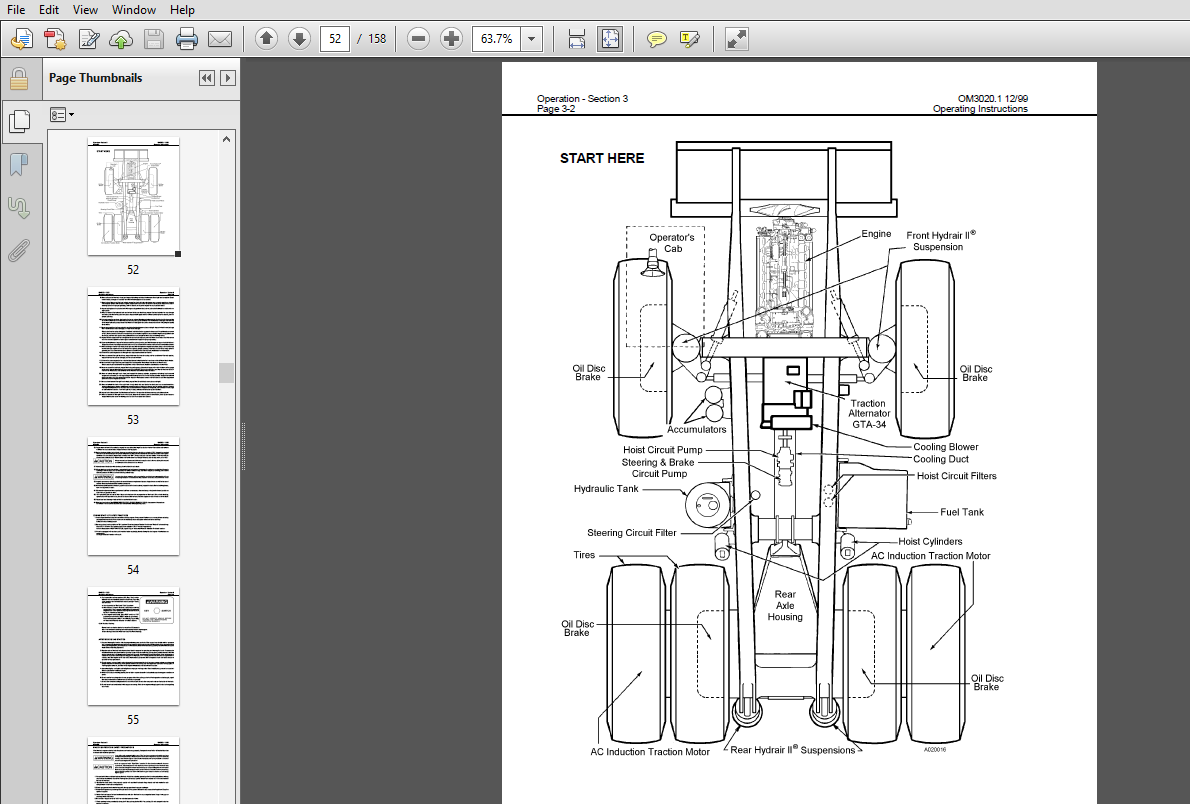Click the 'Operation - Section 3' header text
Viewport: 1190px width, 804px height.
tap(582, 99)
